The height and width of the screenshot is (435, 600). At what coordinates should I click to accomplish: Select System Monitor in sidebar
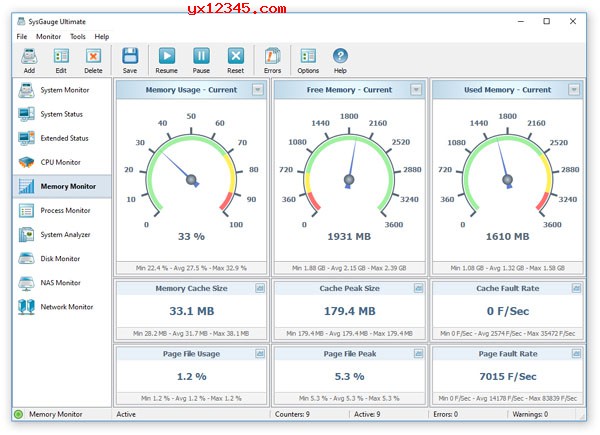tap(62, 90)
